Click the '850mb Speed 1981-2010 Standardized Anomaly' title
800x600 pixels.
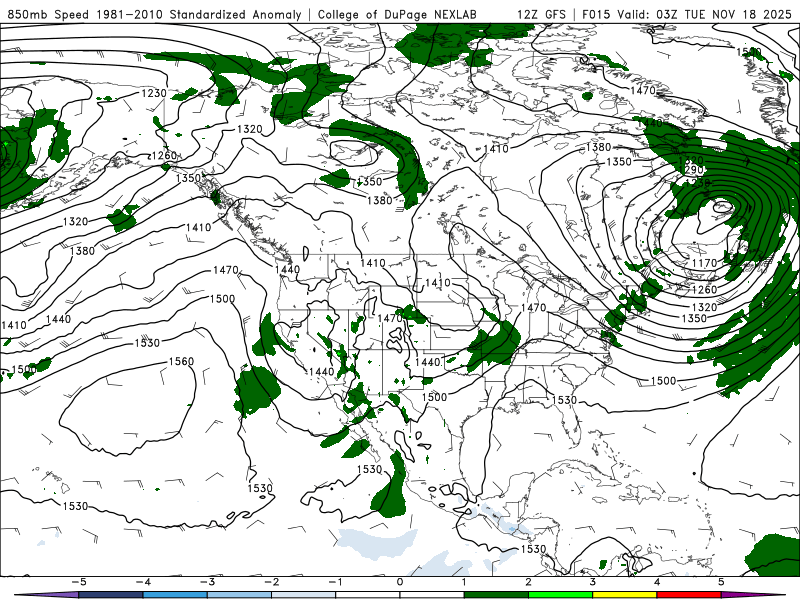[x=154, y=14]
